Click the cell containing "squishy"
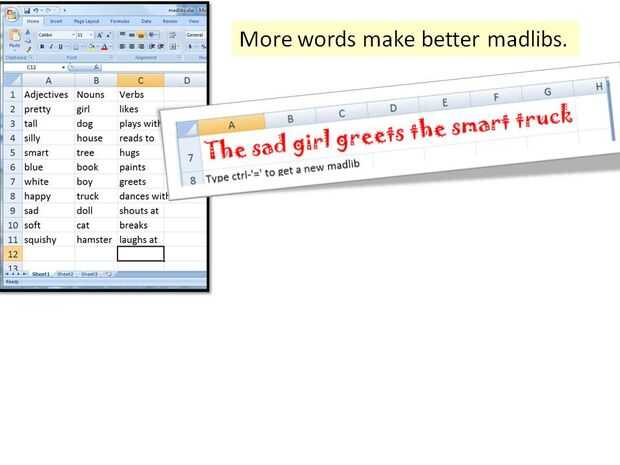 [x=48, y=240]
